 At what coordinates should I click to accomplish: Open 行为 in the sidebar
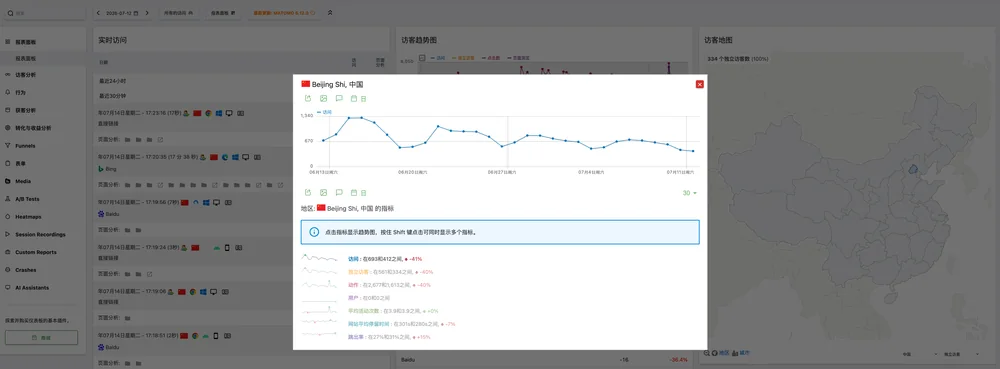(43, 92)
